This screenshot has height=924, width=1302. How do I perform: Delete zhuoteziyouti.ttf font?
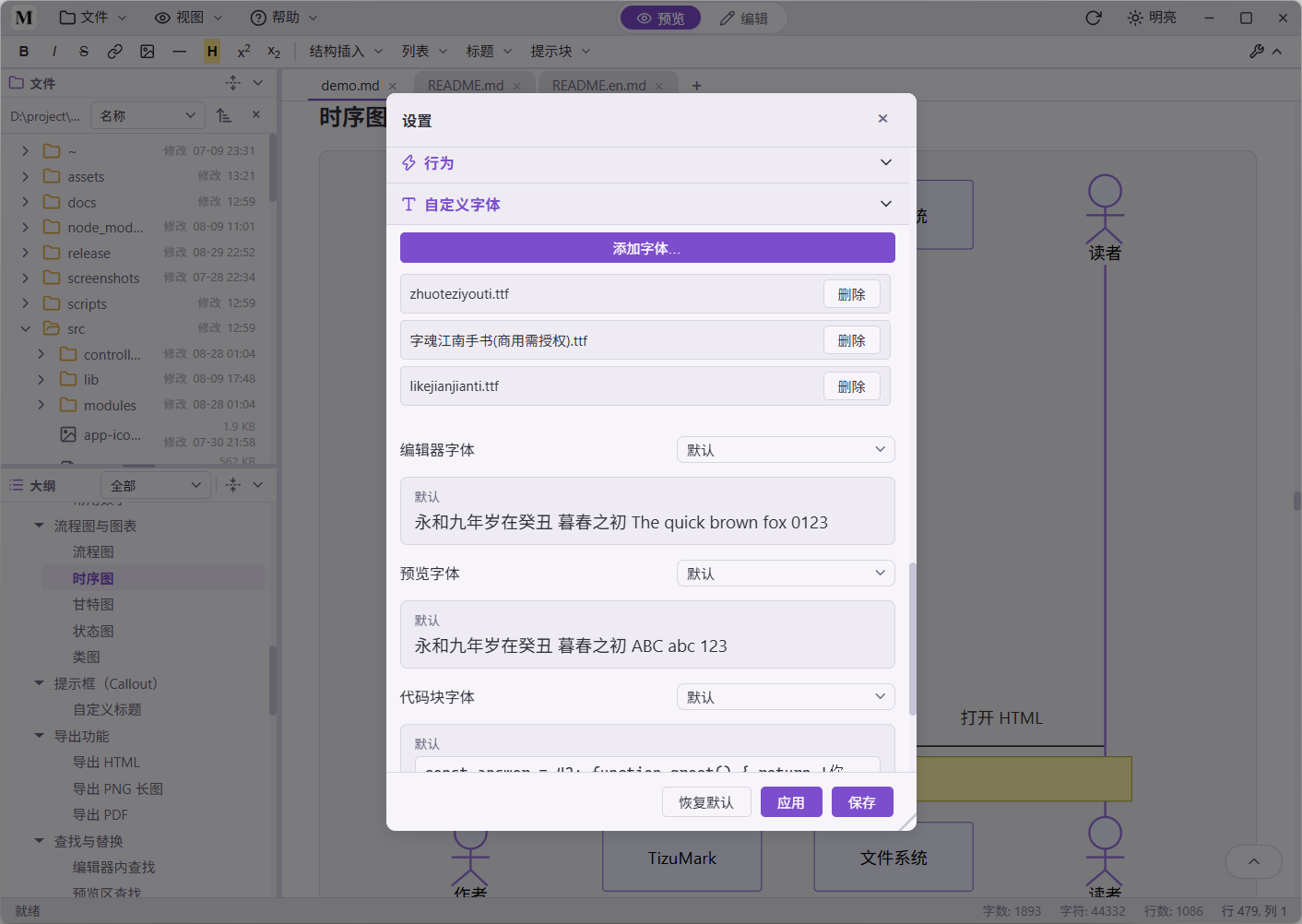tap(851, 294)
